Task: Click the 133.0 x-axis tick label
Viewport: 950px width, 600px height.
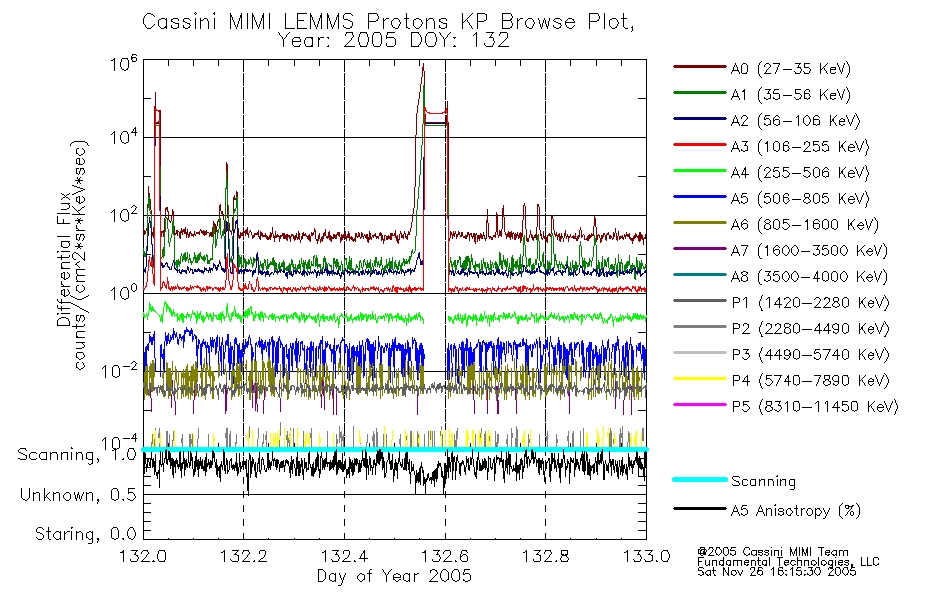Action: pos(646,556)
